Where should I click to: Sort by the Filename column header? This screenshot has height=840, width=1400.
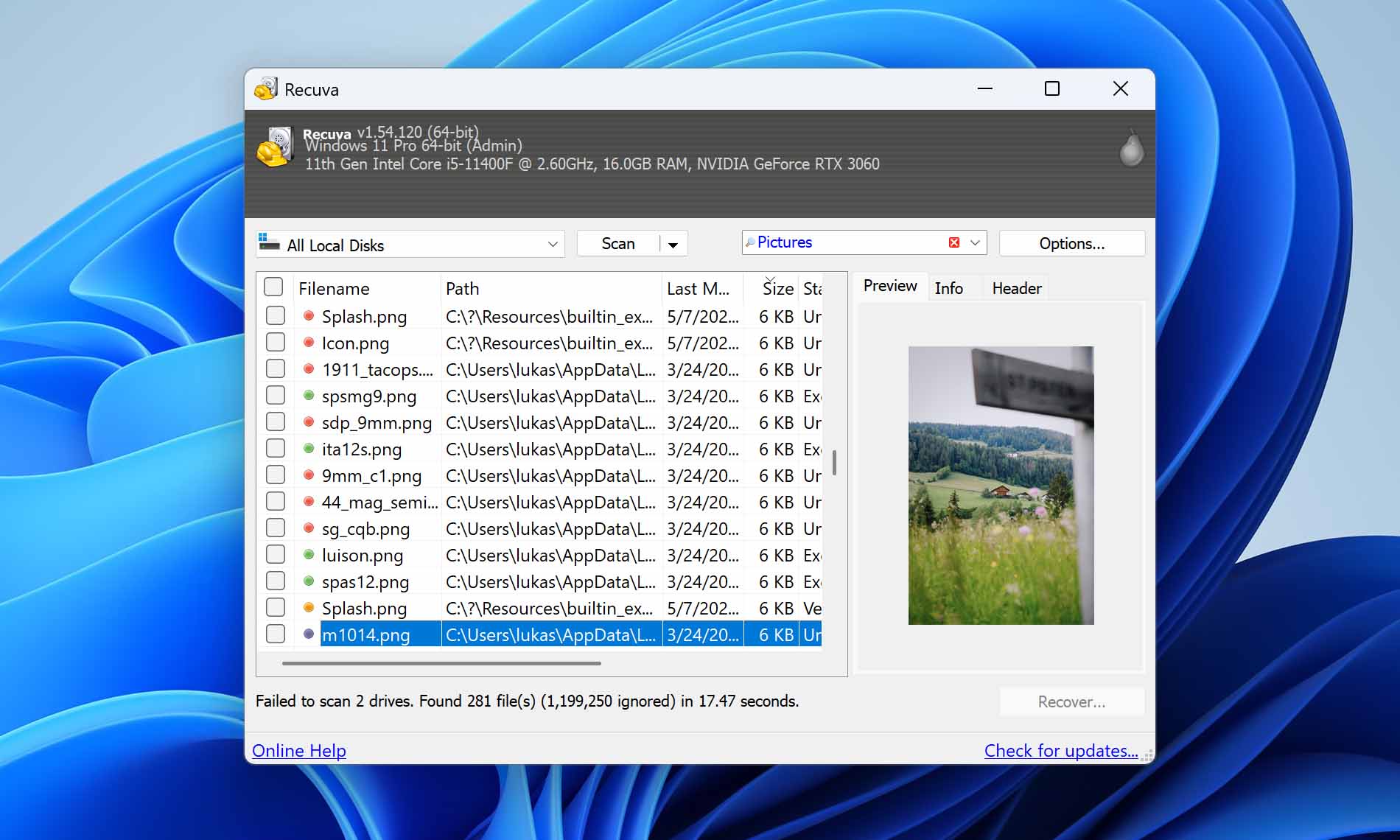click(367, 288)
